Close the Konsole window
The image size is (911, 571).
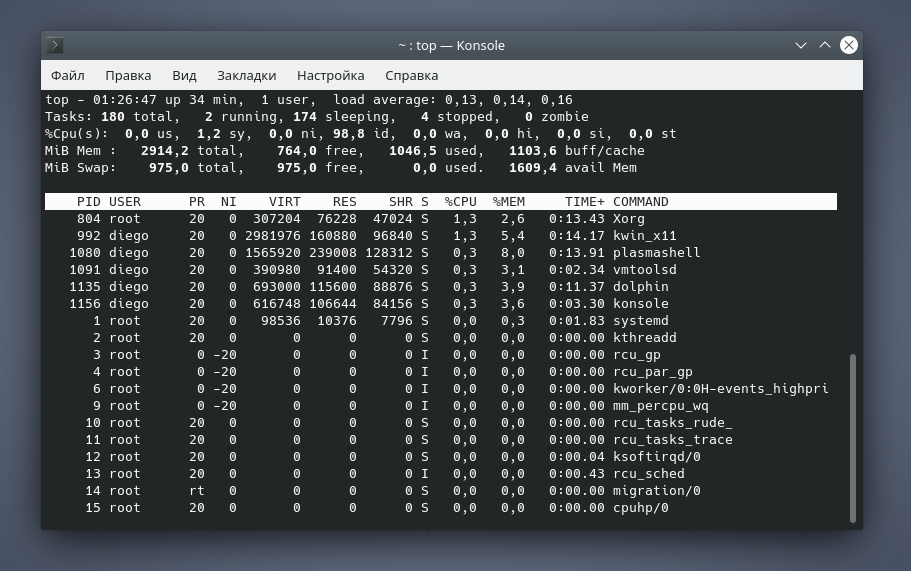[849, 45]
